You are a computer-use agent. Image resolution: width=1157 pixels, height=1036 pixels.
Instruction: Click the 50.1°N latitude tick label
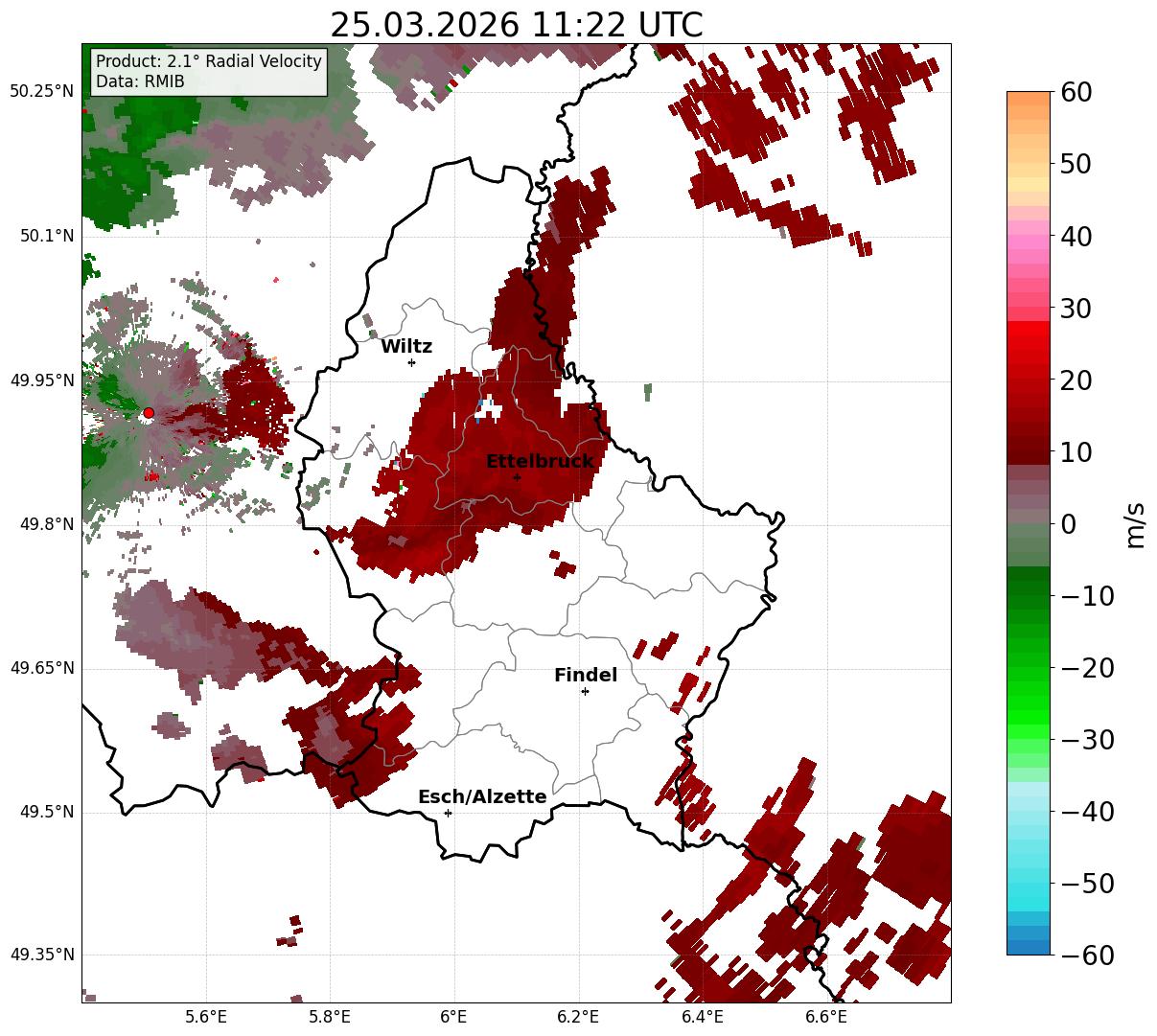click(46, 236)
